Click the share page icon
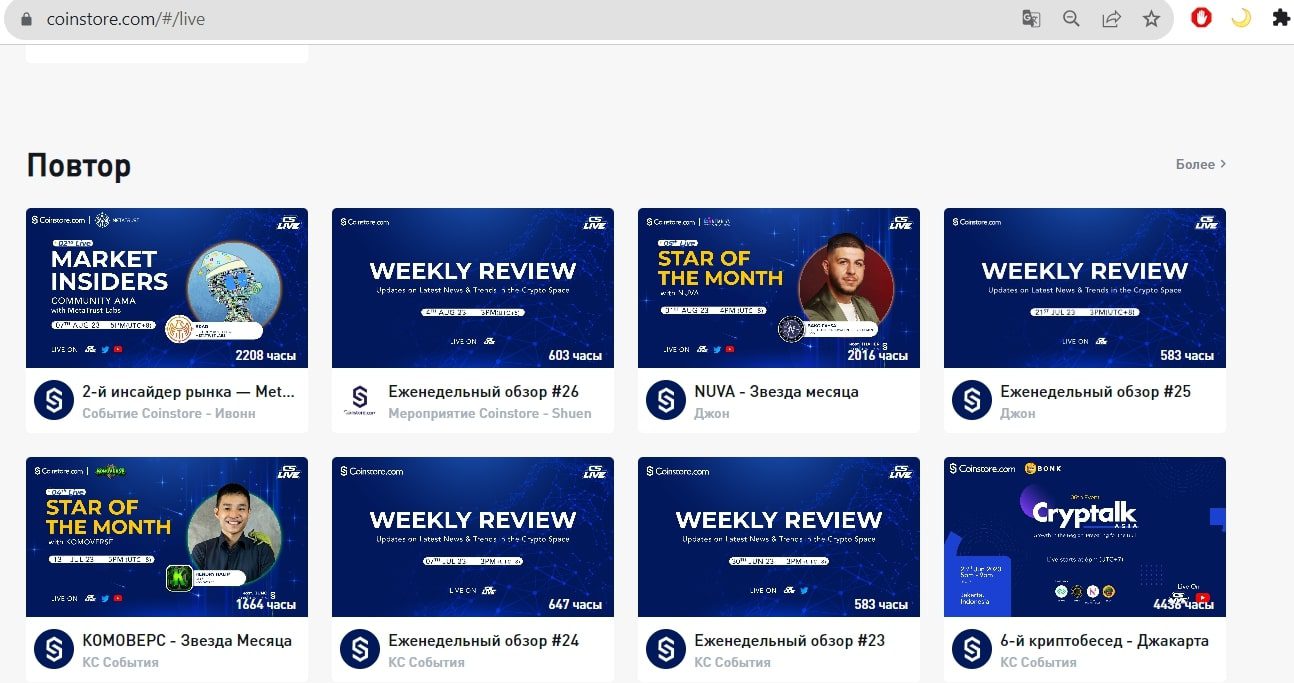The image size is (1294, 683). pos(1111,19)
